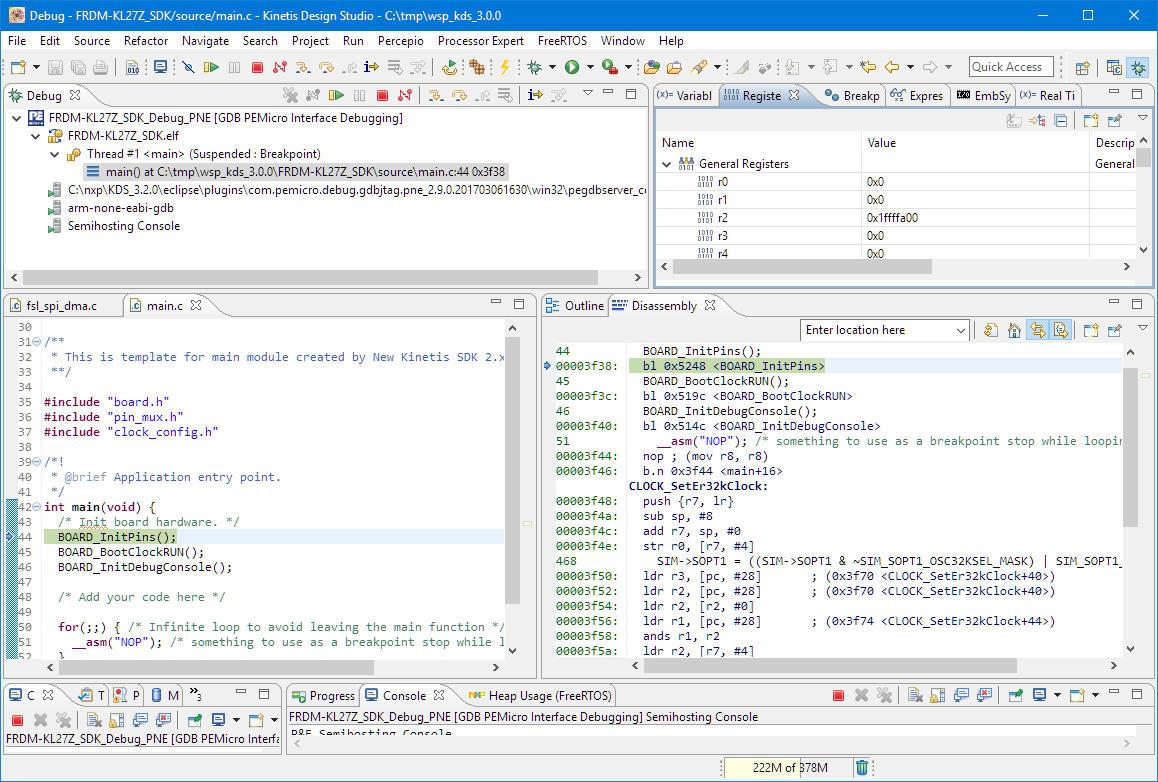
Task: Open the Heap Usage (FreeRTOS) tab
Action: click(550, 695)
